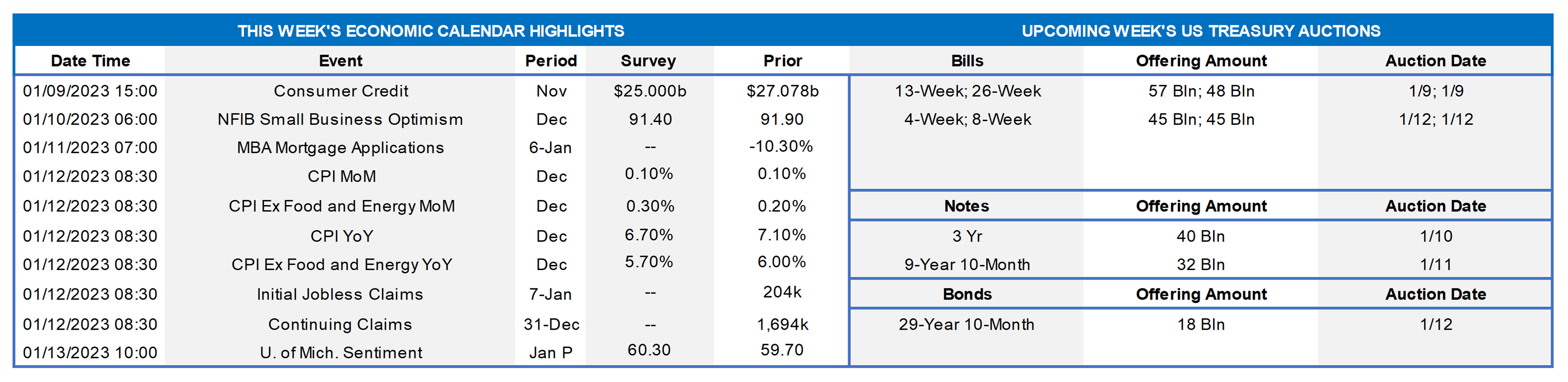Select the MBA Mortgage Applications event
Viewport: 1568px width, 382px height.
[340, 148]
